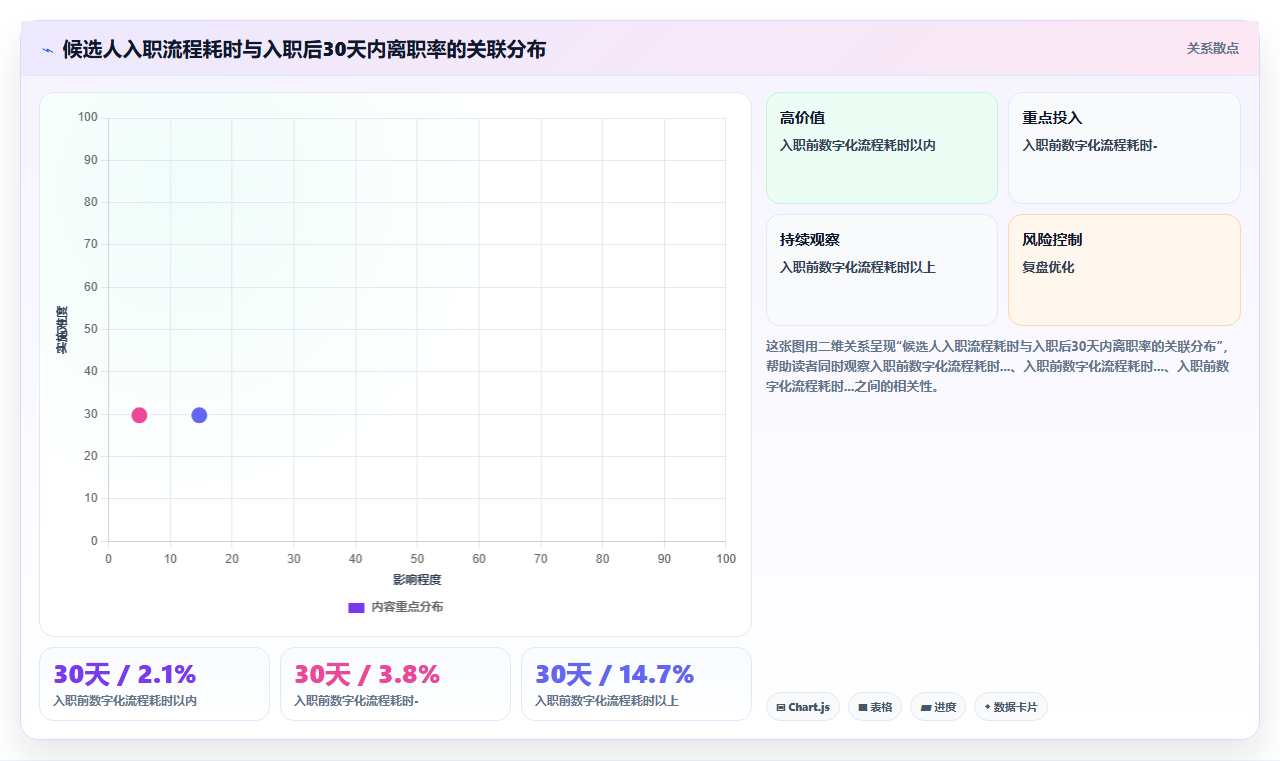Select the 30天 / 3.8% metric card
Viewport: 1280px width, 761px height.
[395, 684]
